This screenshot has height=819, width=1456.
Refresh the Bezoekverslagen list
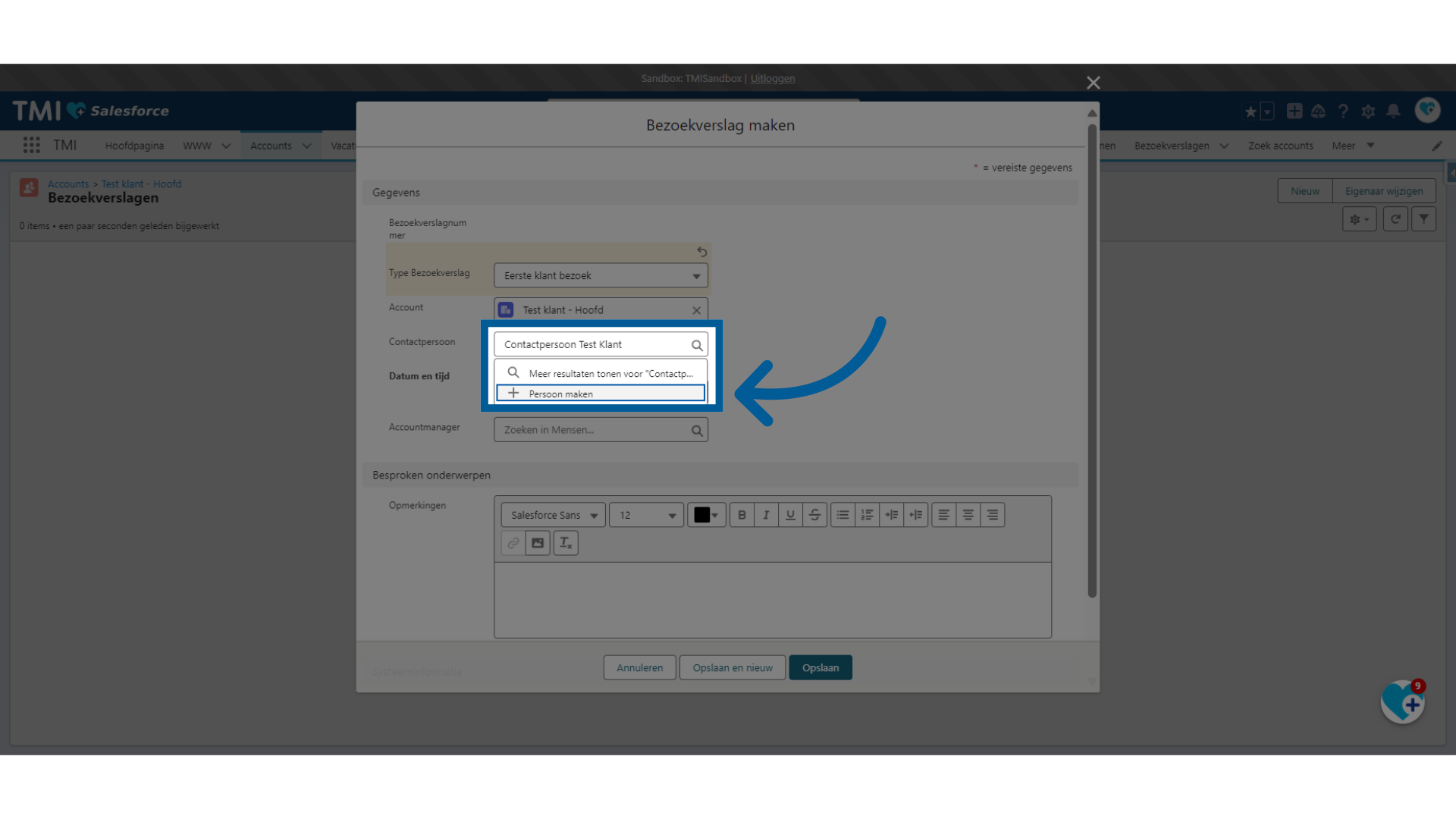pyautogui.click(x=1395, y=219)
